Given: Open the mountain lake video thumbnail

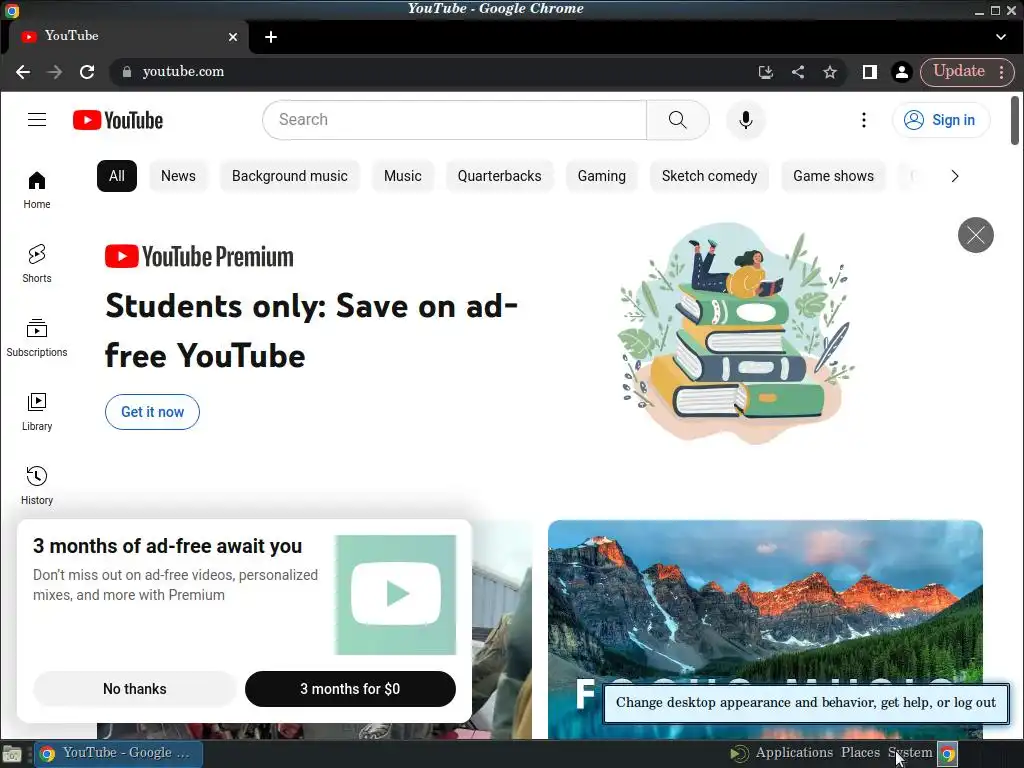Looking at the screenshot, I should (x=765, y=630).
